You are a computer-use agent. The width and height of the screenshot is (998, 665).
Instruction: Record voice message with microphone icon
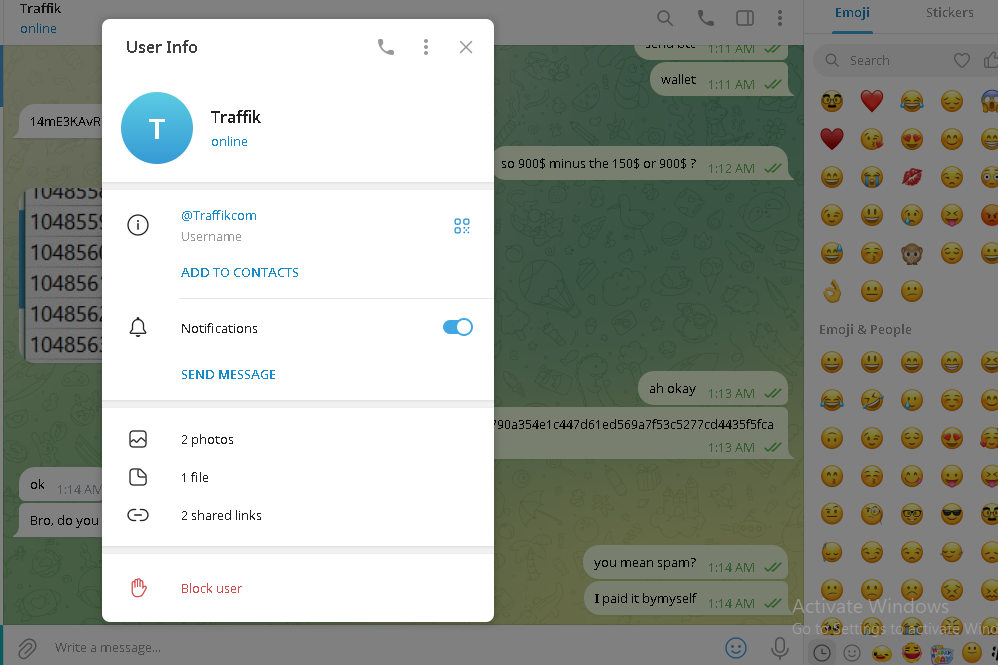pyautogui.click(x=780, y=648)
